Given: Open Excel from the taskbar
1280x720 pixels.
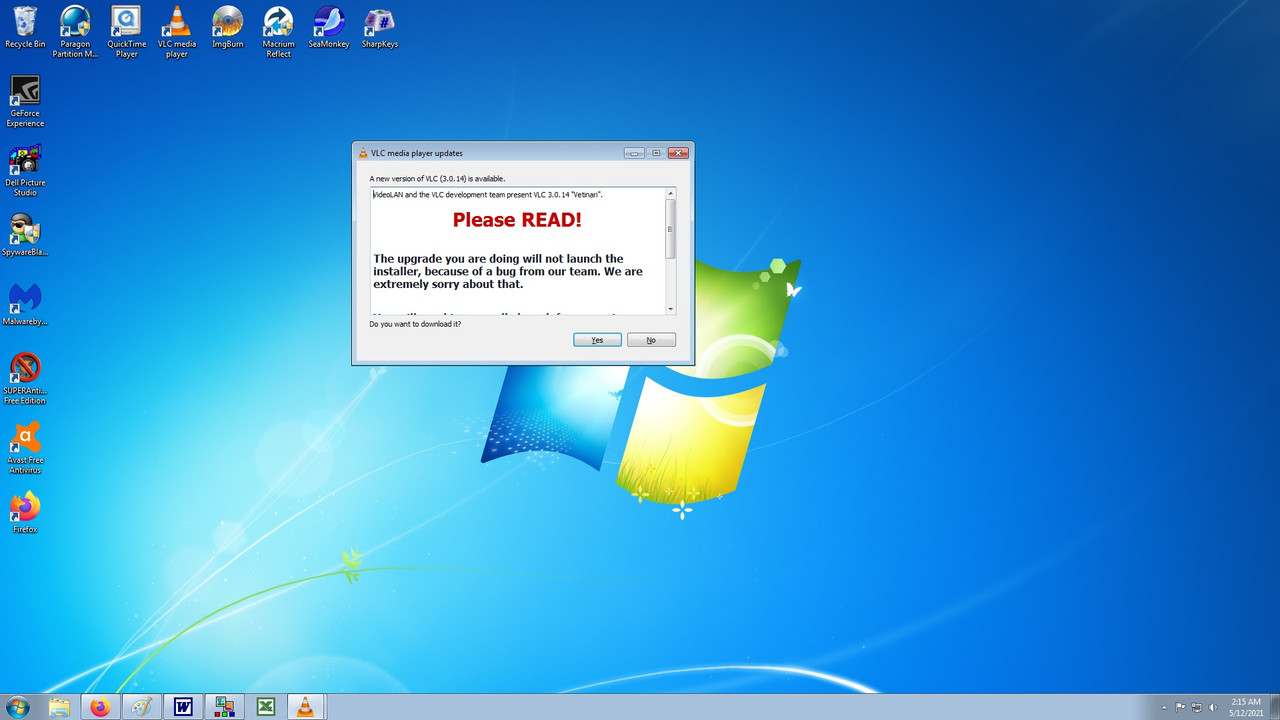Looking at the screenshot, I should click(265, 707).
